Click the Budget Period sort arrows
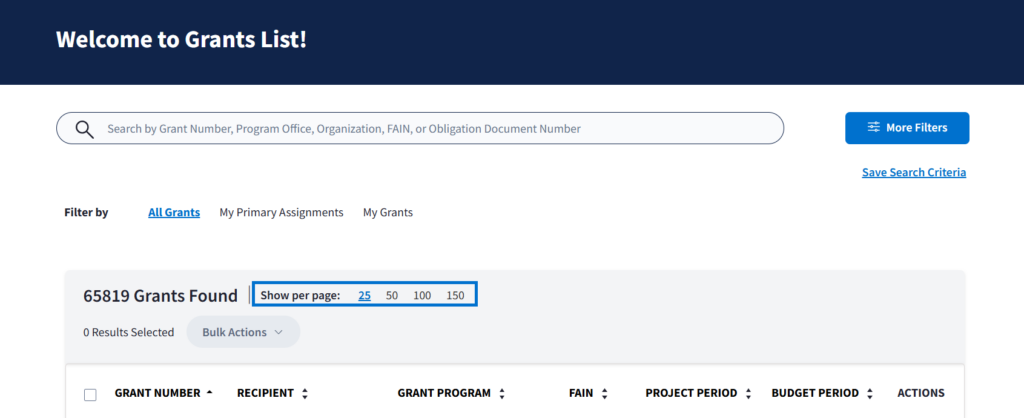Screen dimensions: 1024x418 [870, 394]
